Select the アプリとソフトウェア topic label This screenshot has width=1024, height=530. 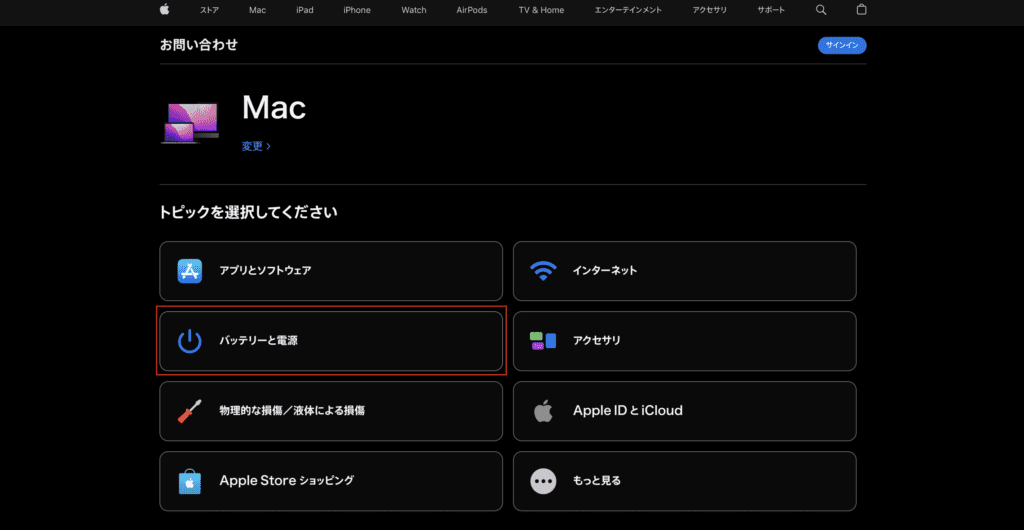265,271
